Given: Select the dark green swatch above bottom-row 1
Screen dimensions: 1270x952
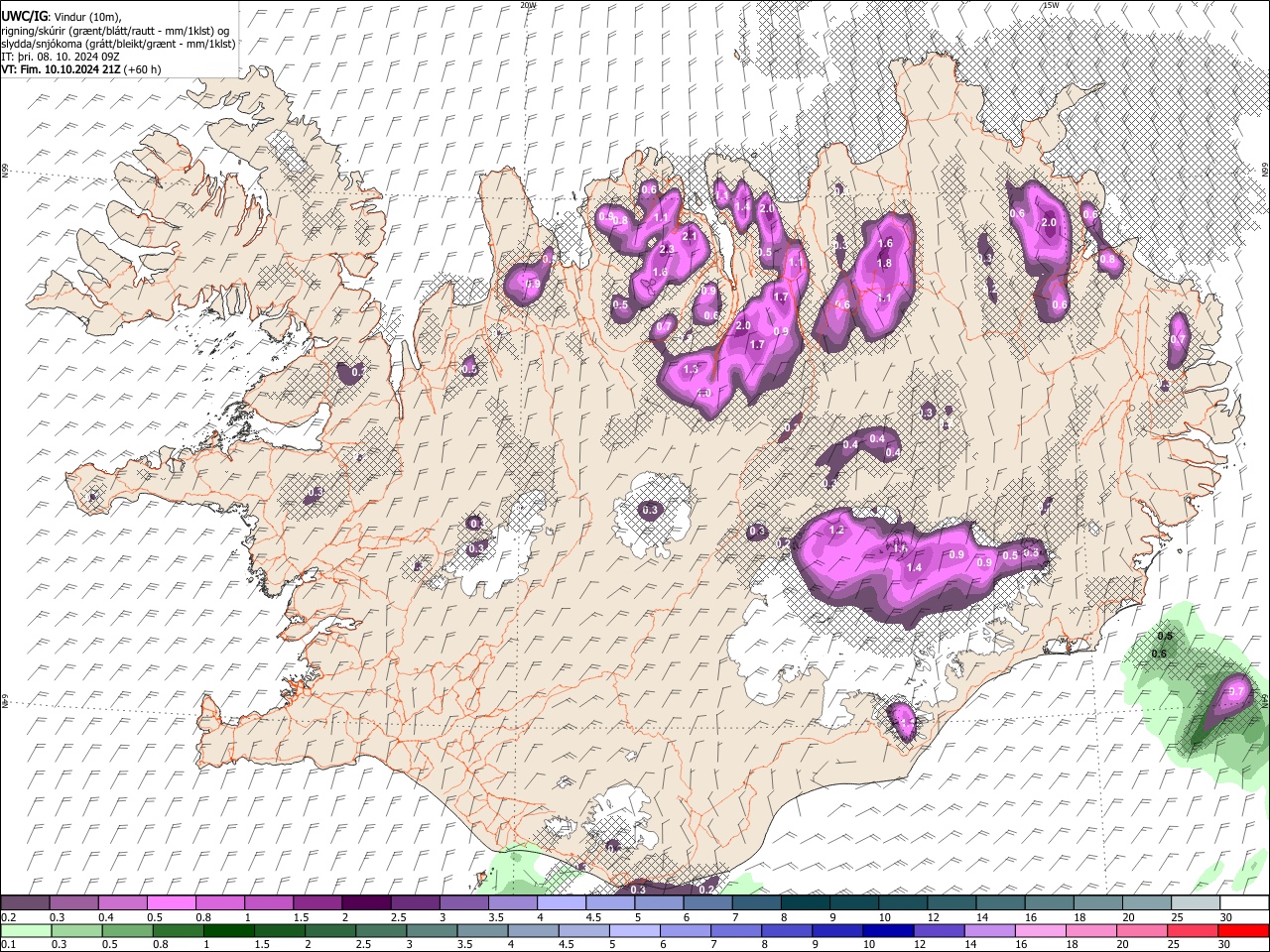Looking at the screenshot, I should coord(229,930).
